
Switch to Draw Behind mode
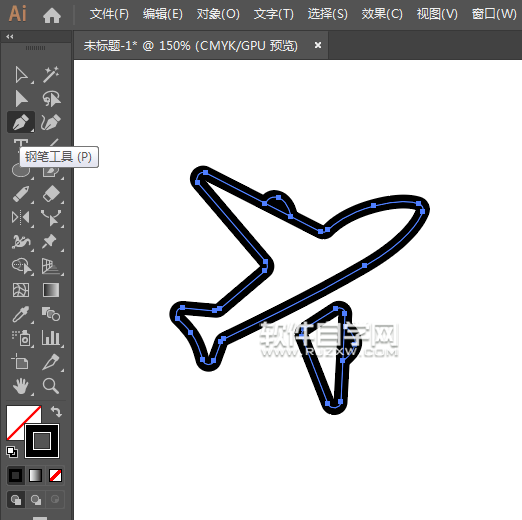35,499
